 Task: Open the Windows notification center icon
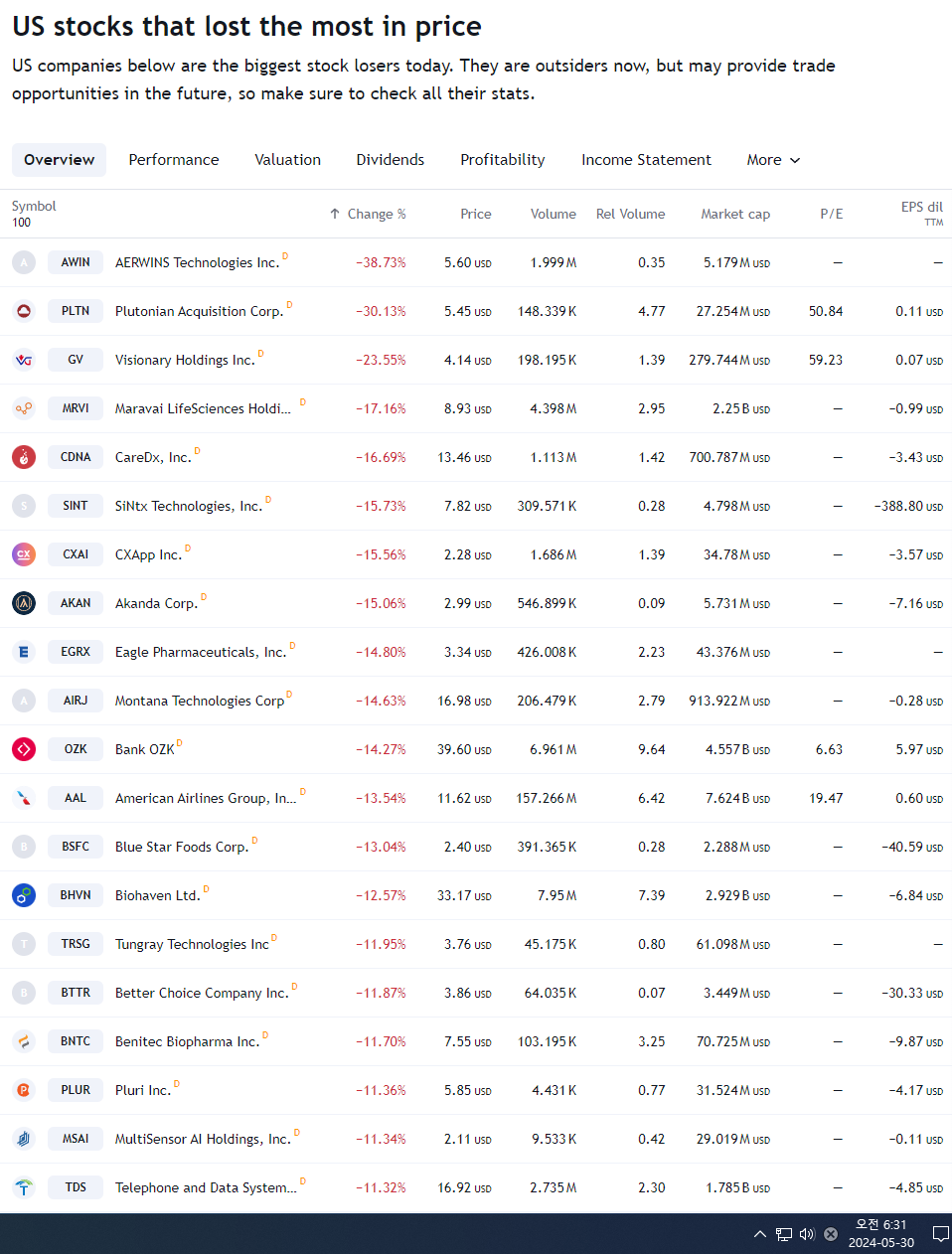pyautogui.click(x=940, y=1234)
